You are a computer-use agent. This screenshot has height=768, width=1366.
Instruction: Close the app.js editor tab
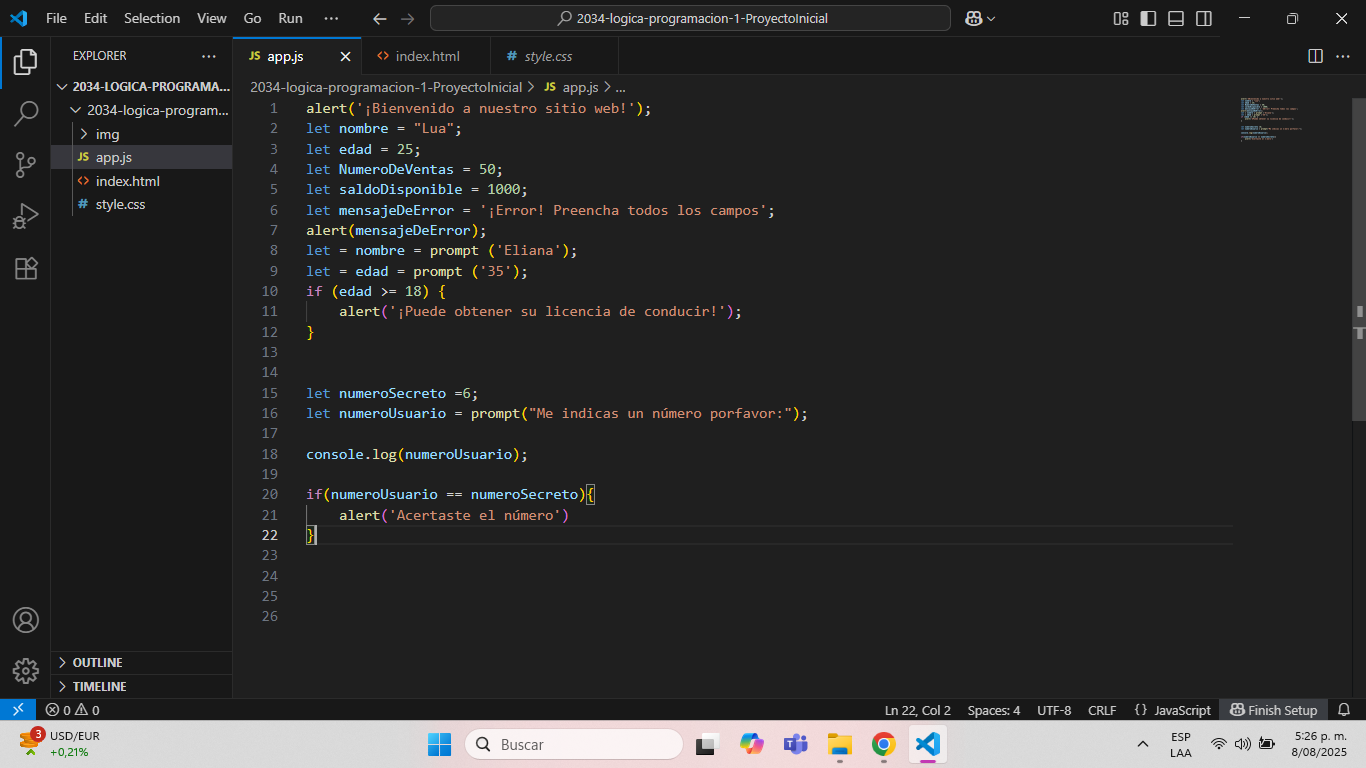tap(345, 56)
